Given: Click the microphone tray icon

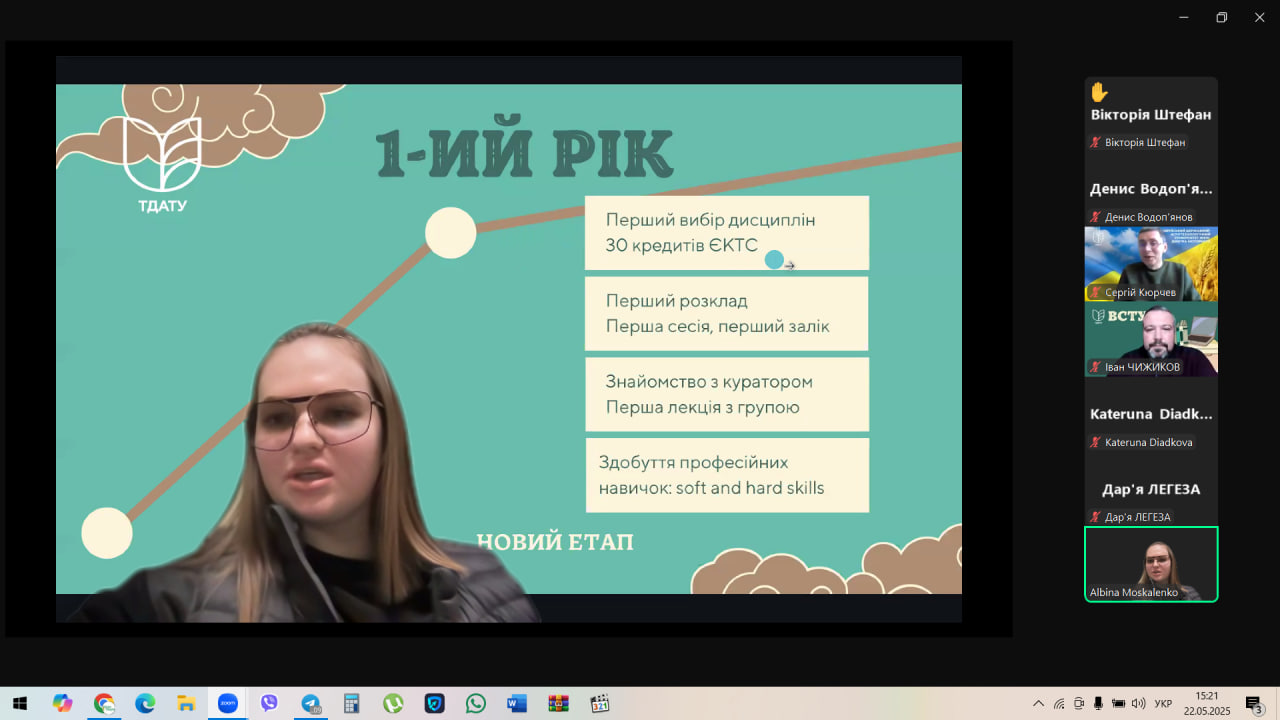Looking at the screenshot, I should coord(1099,704).
